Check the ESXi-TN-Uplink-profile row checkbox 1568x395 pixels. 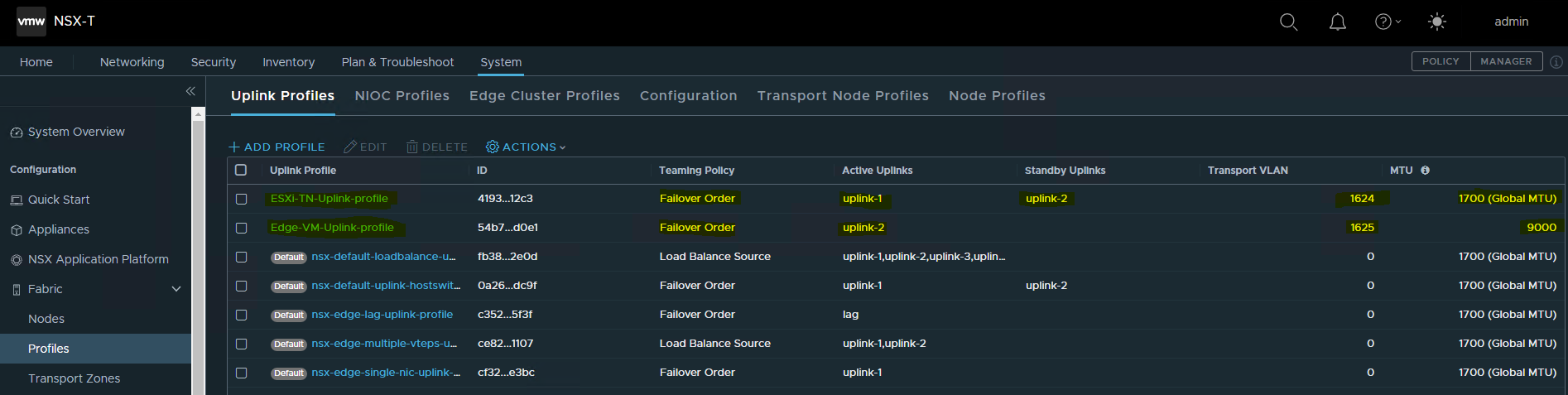[x=242, y=199]
